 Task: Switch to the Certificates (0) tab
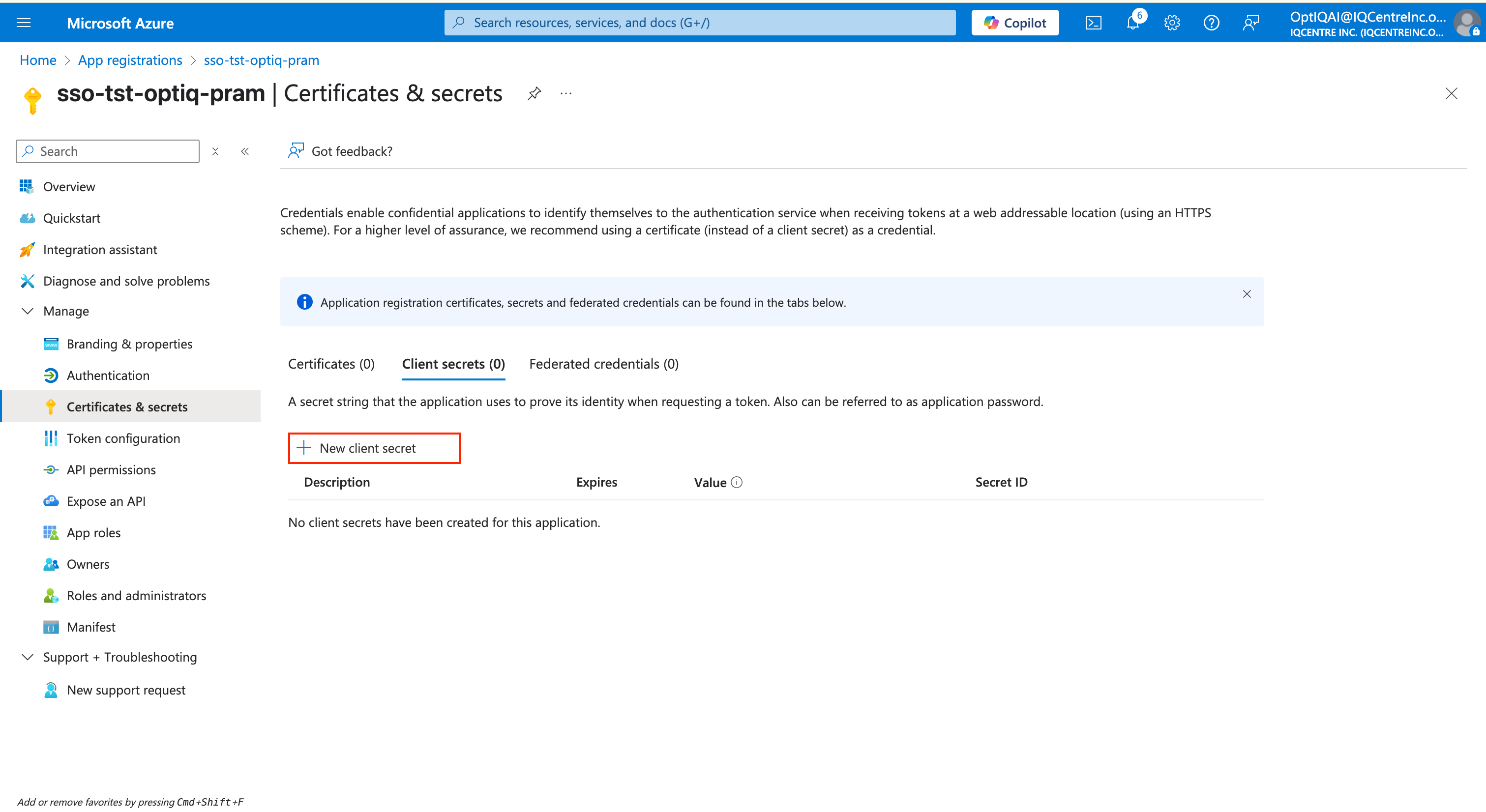(331, 364)
